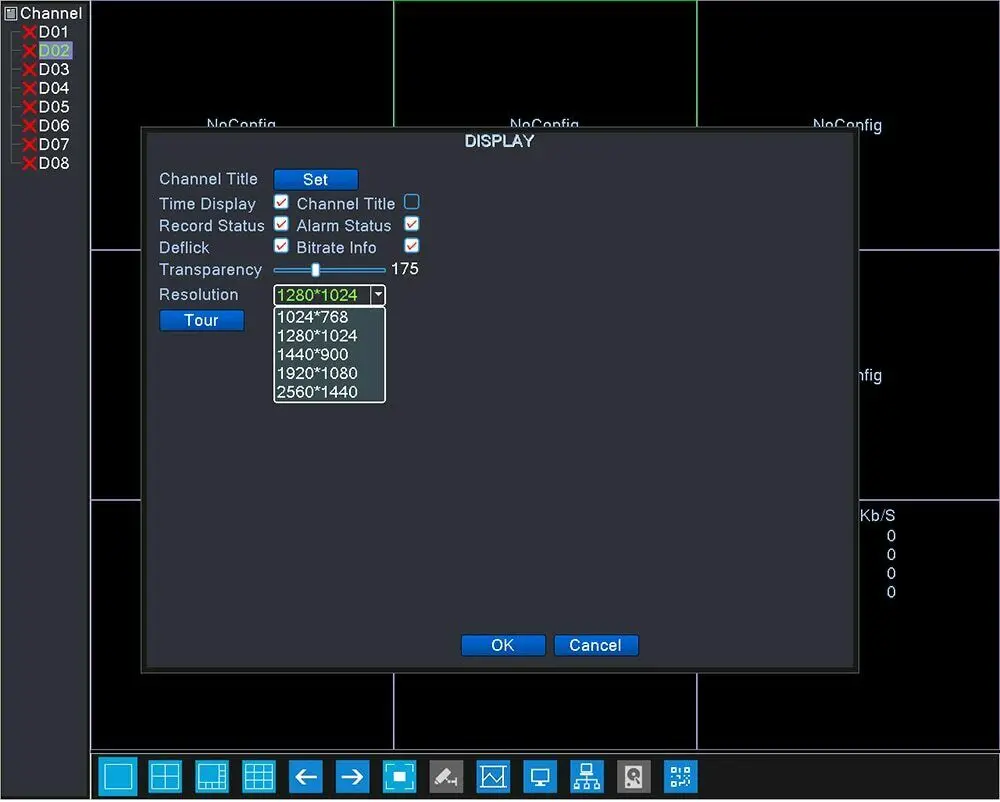Screen dimensions: 1000x802
Task: Go to previous page with left arrow
Action: [305, 778]
